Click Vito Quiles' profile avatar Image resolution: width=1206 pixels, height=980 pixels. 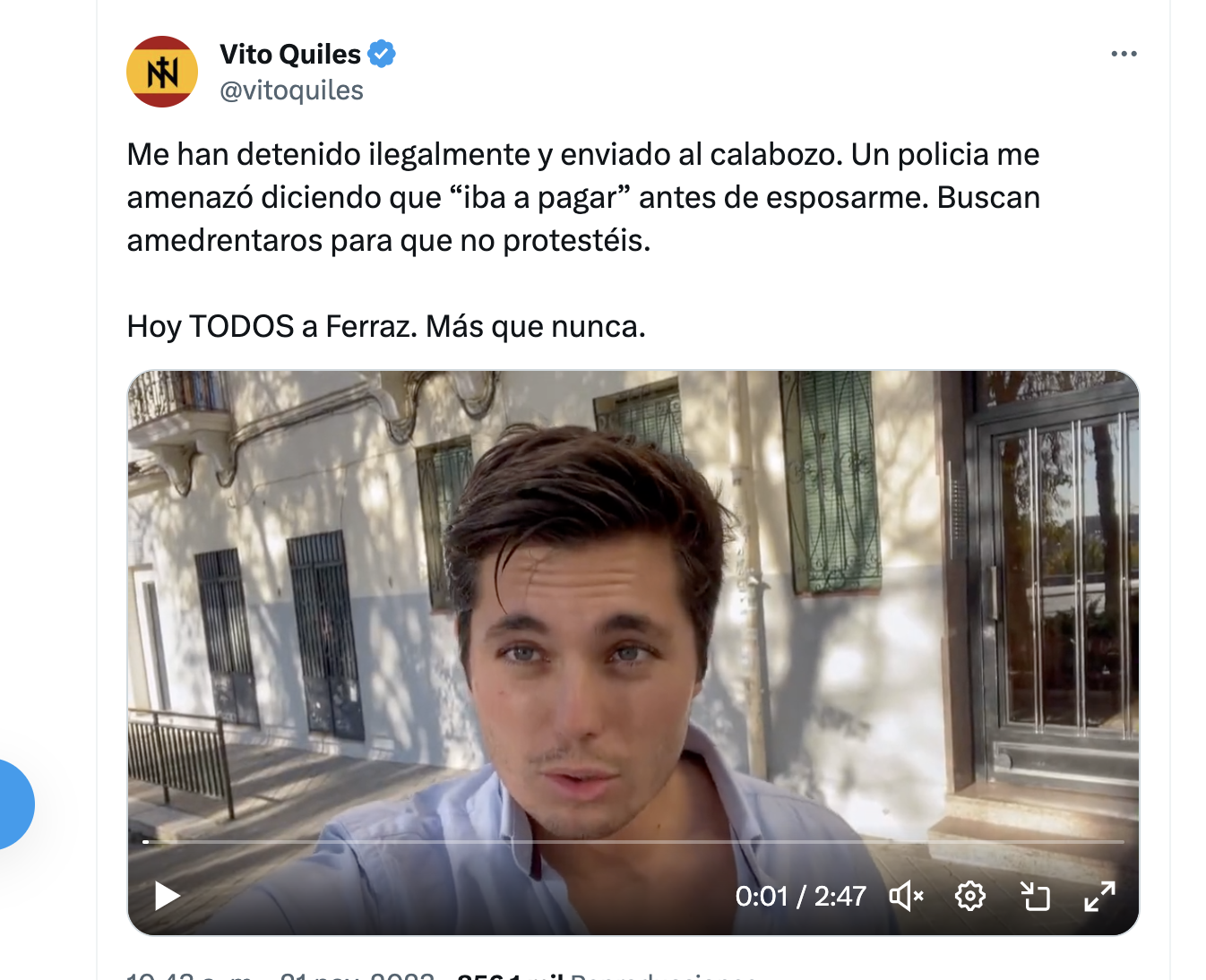point(162,72)
